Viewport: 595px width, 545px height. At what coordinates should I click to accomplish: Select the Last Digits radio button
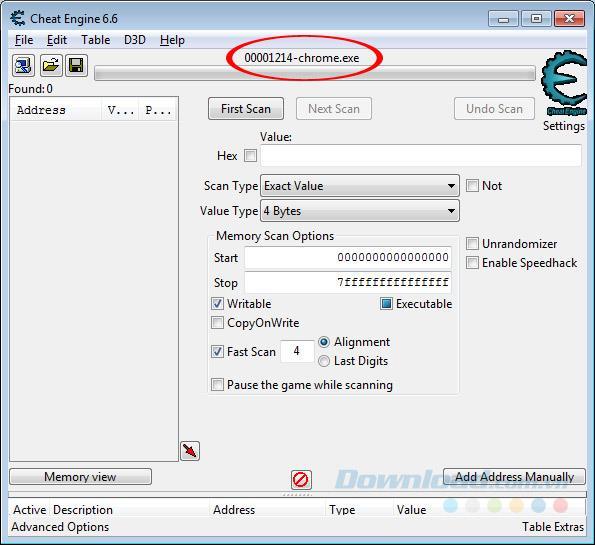pos(324,361)
